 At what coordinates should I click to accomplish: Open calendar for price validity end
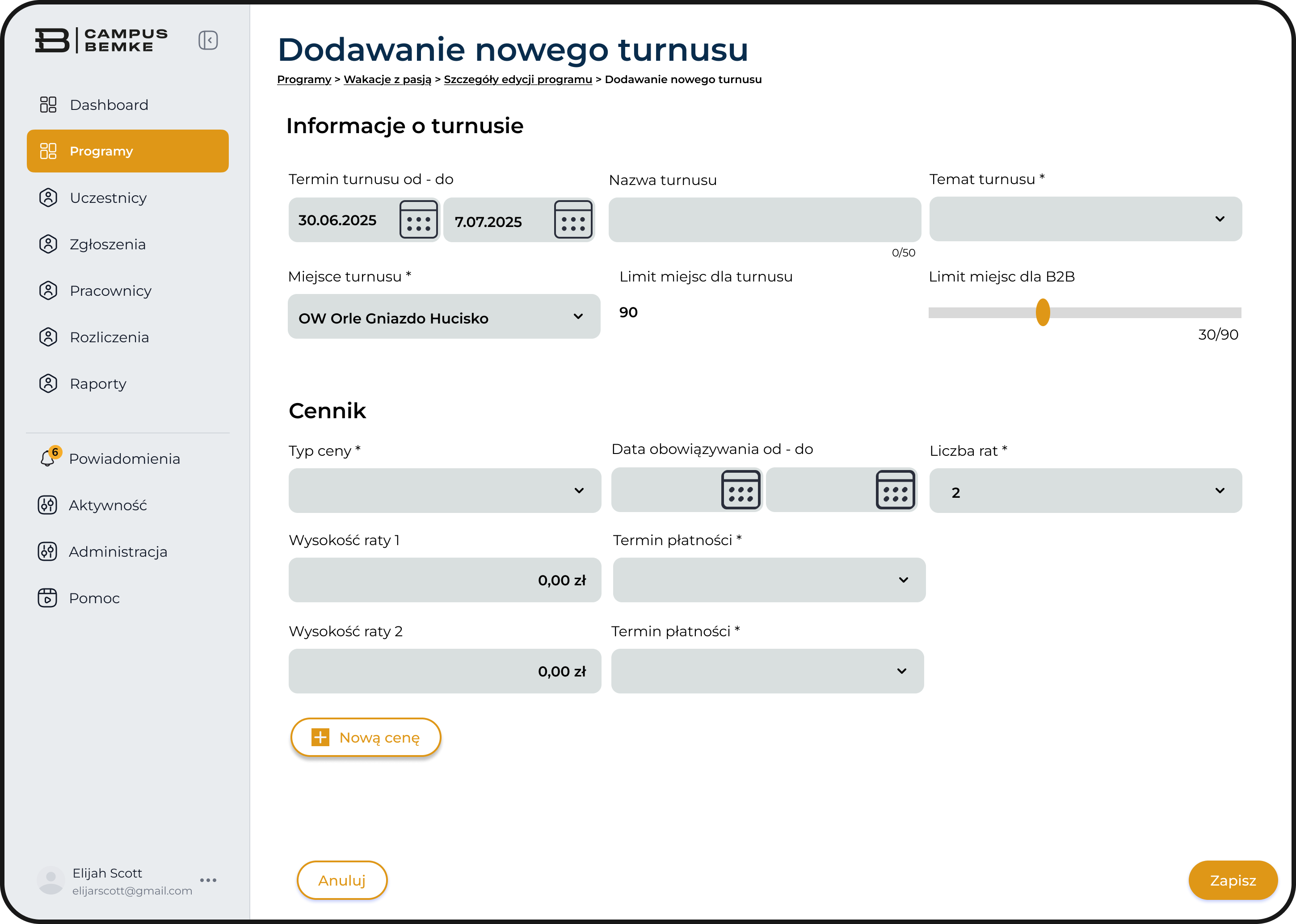pos(895,490)
